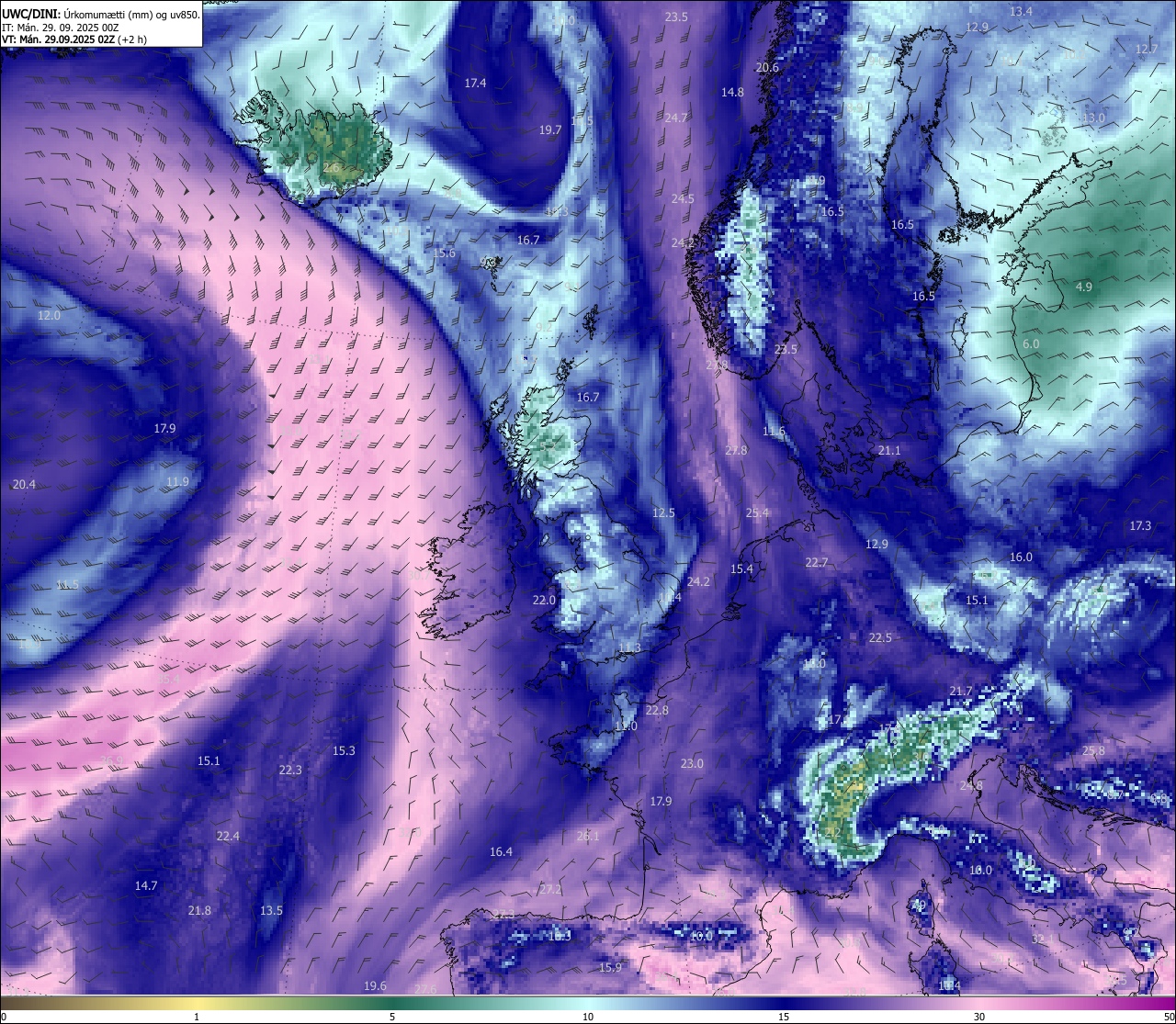This screenshot has height=1024, width=1176.
Task: Click the 11.6 value near Skagerrak
Action: coord(774,432)
